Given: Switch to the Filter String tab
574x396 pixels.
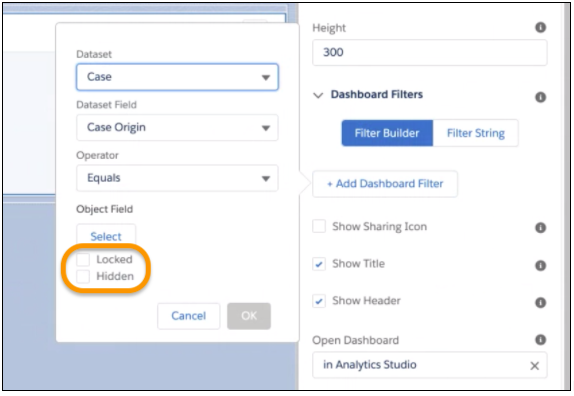Looking at the screenshot, I should tap(476, 133).
